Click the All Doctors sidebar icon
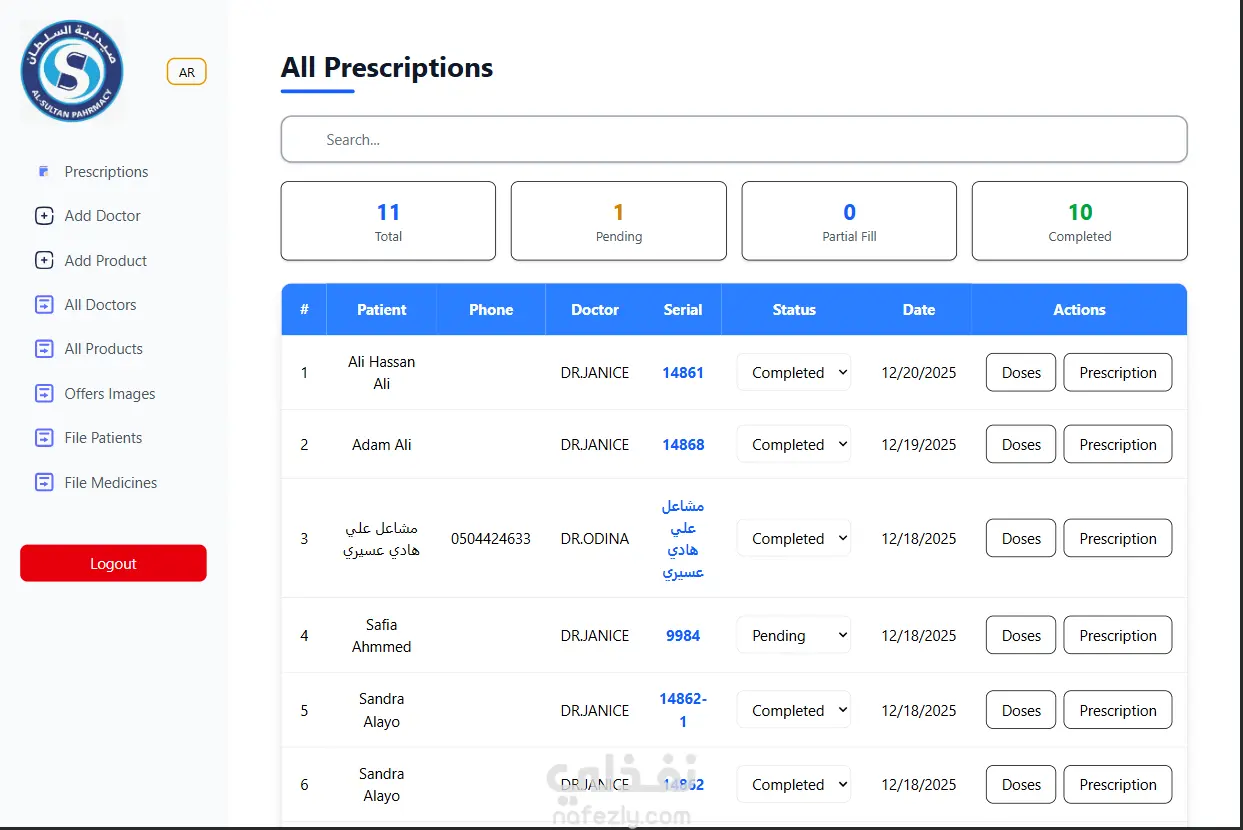 click(44, 305)
